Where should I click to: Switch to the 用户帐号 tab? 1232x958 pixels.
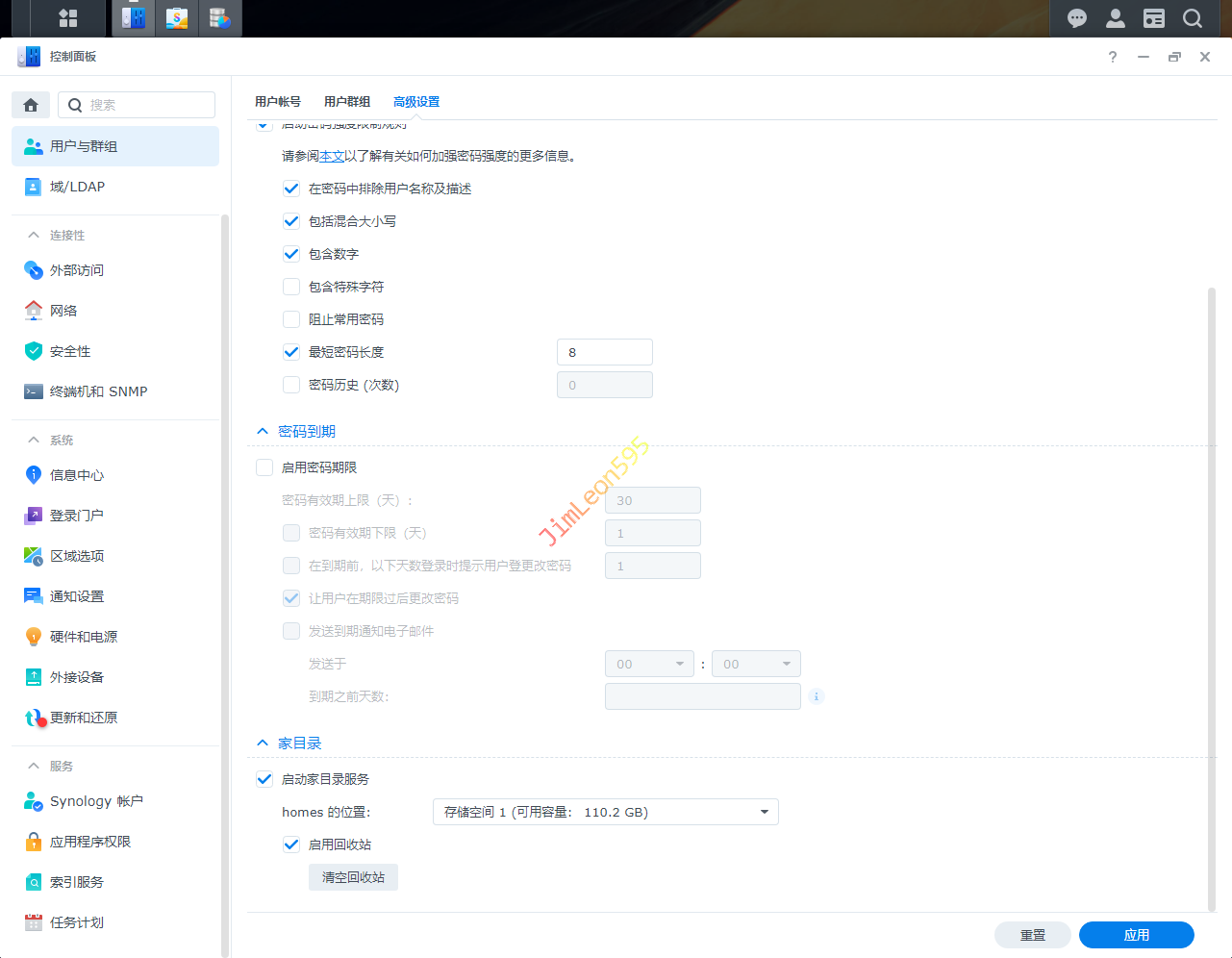(x=278, y=102)
